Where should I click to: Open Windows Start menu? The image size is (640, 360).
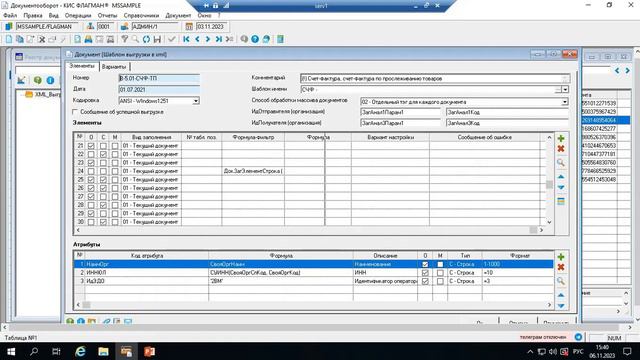pyautogui.click(x=11, y=351)
